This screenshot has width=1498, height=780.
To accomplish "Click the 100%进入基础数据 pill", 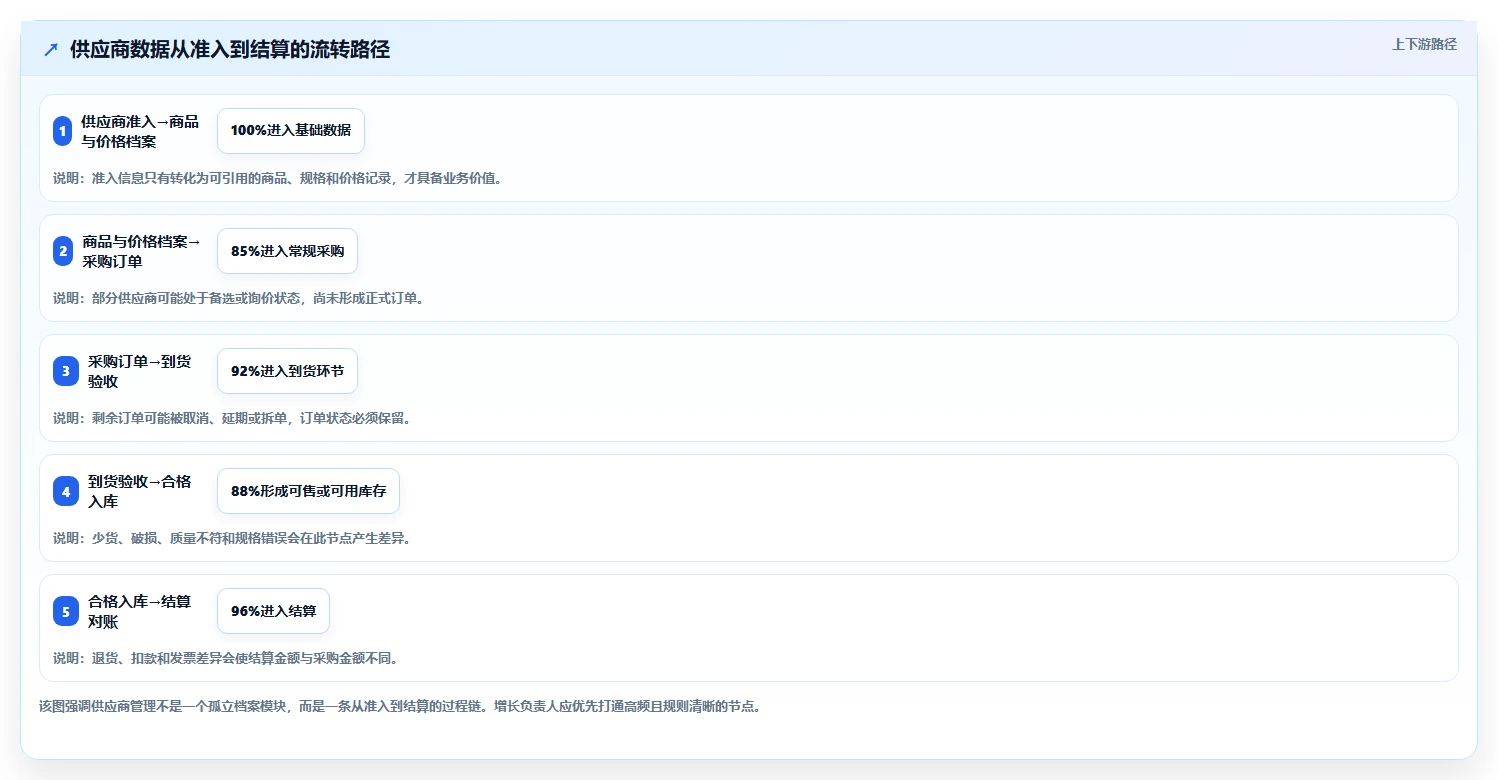I will click(x=291, y=131).
